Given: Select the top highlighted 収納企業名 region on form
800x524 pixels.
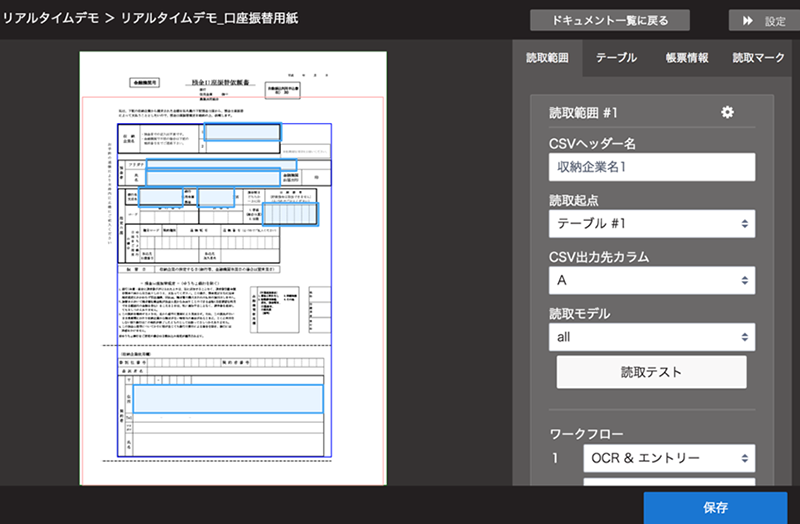Looking at the screenshot, I should pos(241,131).
